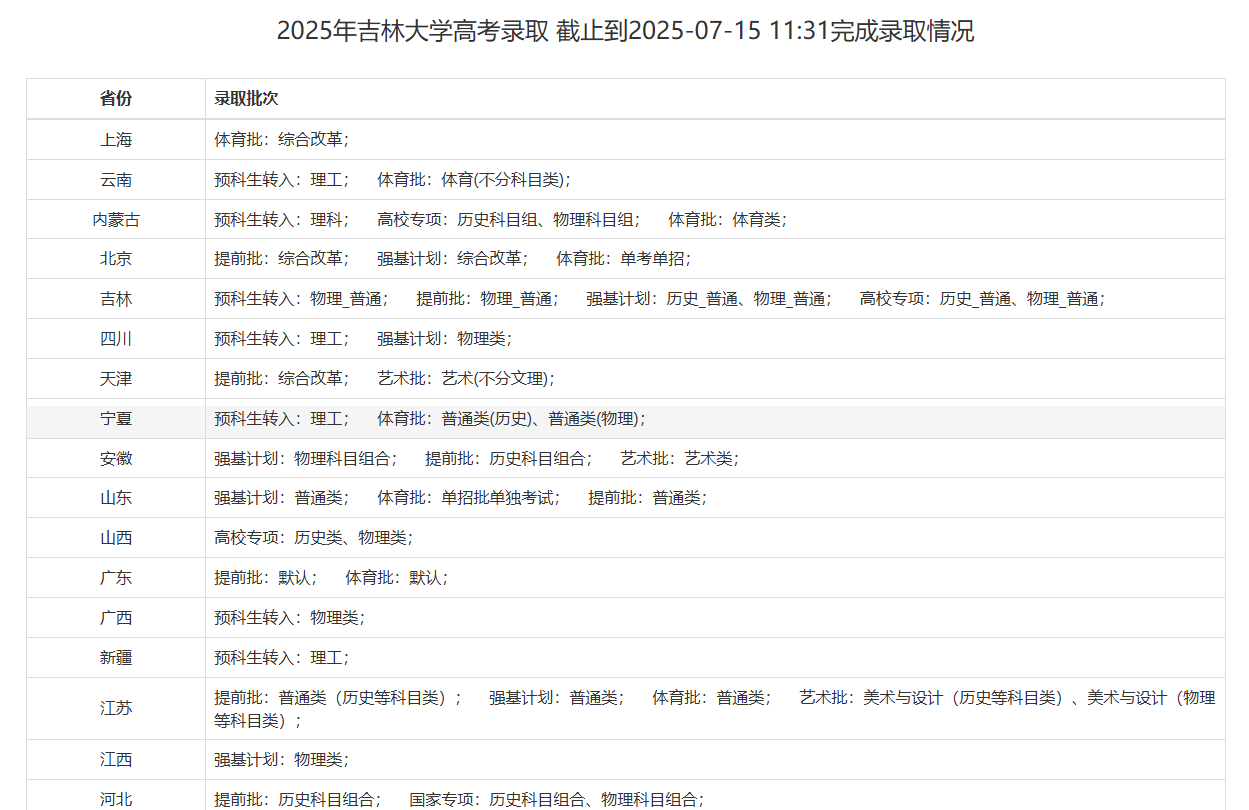Click 预科生转入：物理_普通 in the 吉林 row
Screen dimensions: 1249x810
[x=301, y=299]
